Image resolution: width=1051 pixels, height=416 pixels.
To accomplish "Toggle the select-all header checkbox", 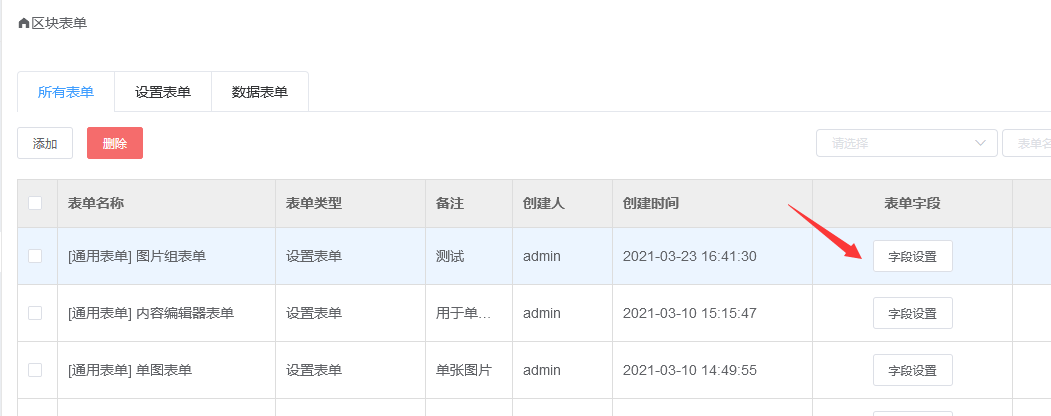I will tap(35, 203).
